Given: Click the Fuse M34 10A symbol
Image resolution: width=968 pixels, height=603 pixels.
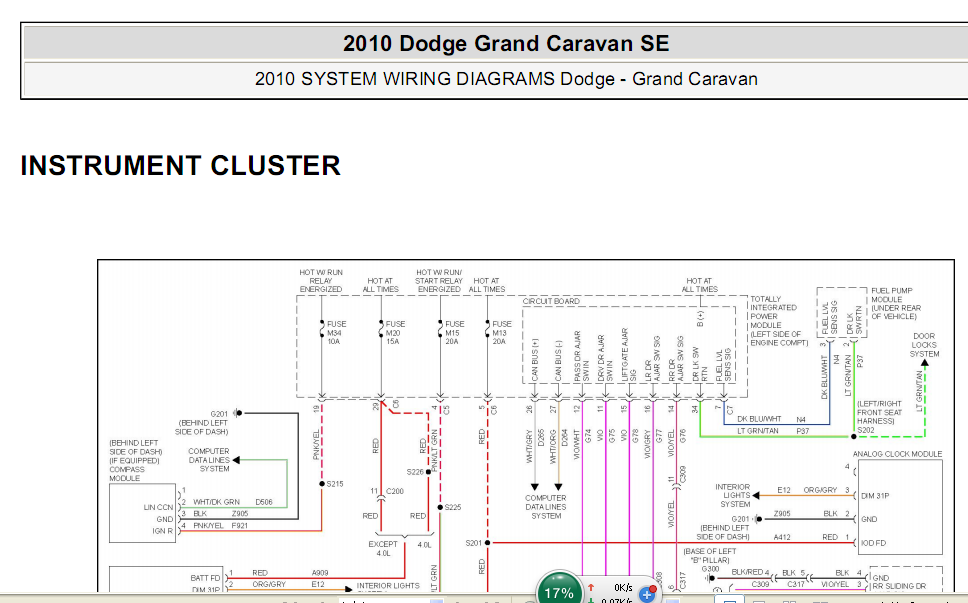Looking at the screenshot, I should (x=322, y=329).
